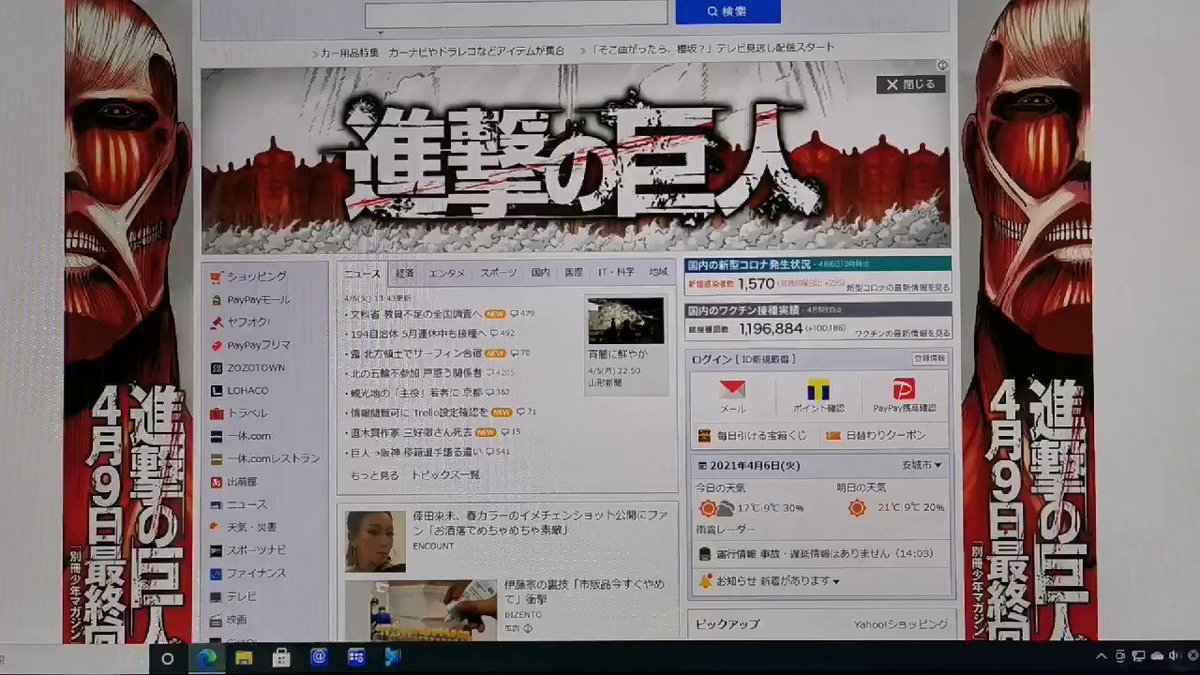The width and height of the screenshot is (1200, 675).
Task: Open 新型コロナの最新情報を見る link
Action: [x=897, y=288]
